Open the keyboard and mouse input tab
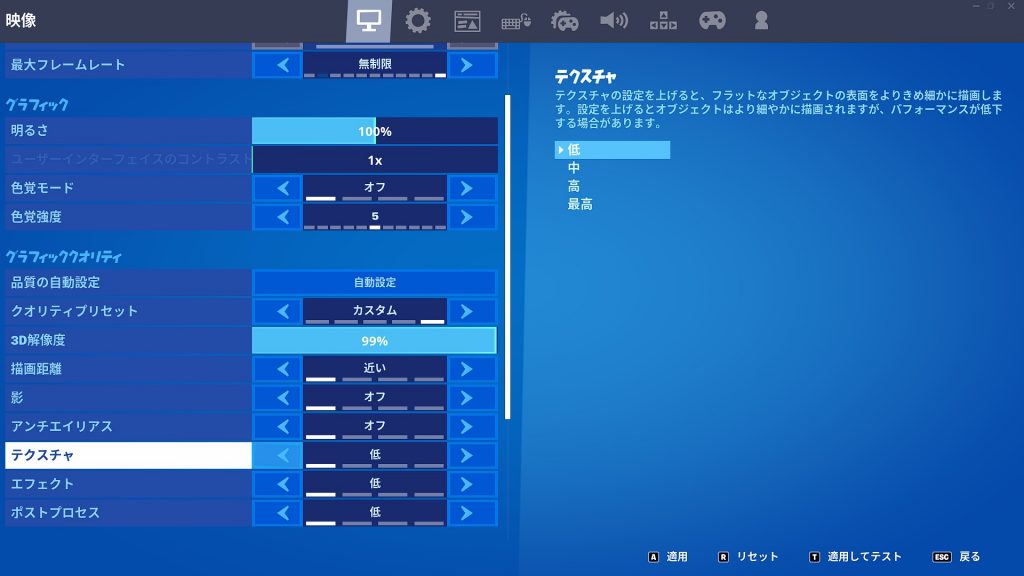The width and height of the screenshot is (1024, 576). [516, 21]
